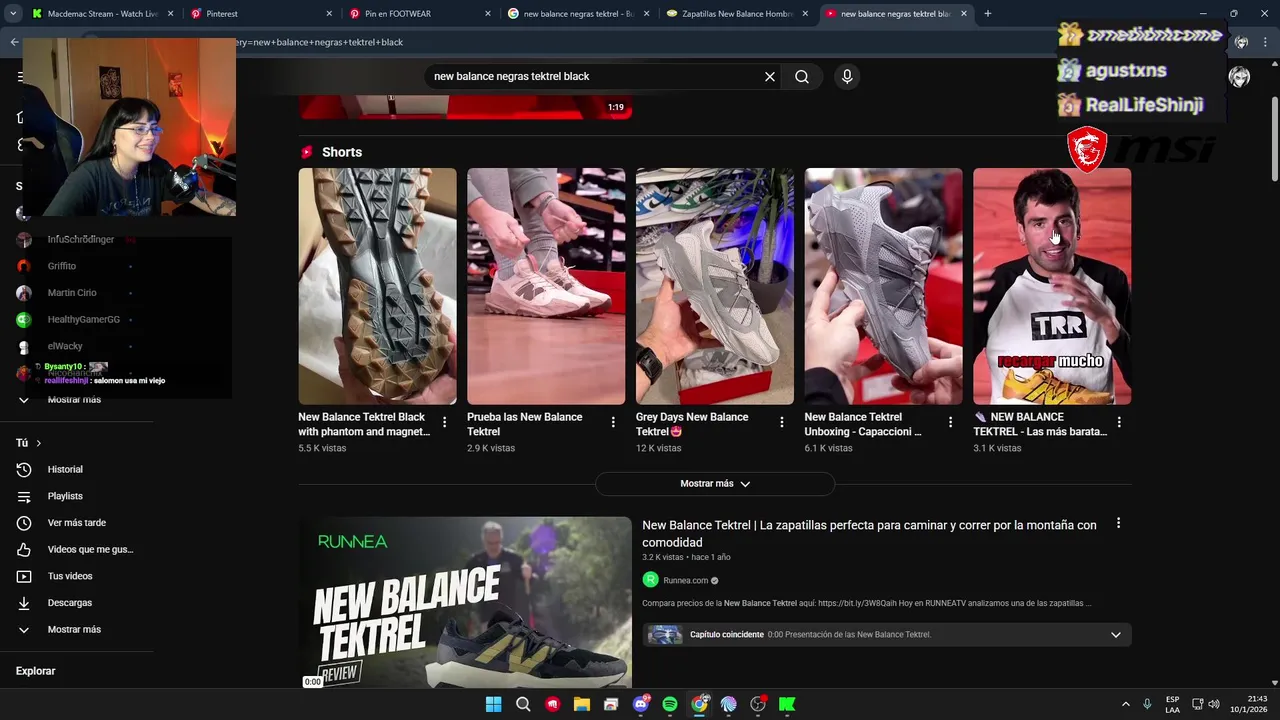Open Windows Start menu
Image resolution: width=1280 pixels, height=720 pixels.
click(493, 704)
